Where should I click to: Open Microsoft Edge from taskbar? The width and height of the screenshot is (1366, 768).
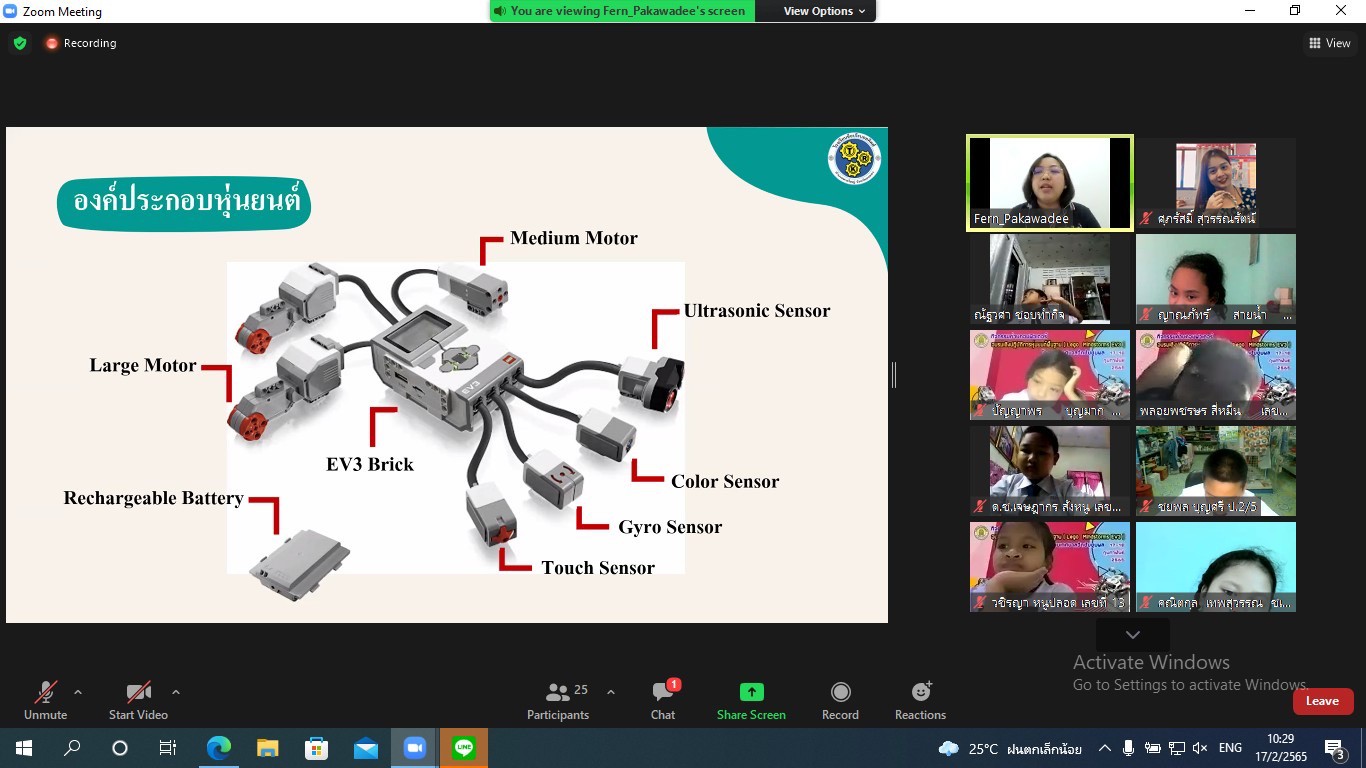pyautogui.click(x=218, y=748)
